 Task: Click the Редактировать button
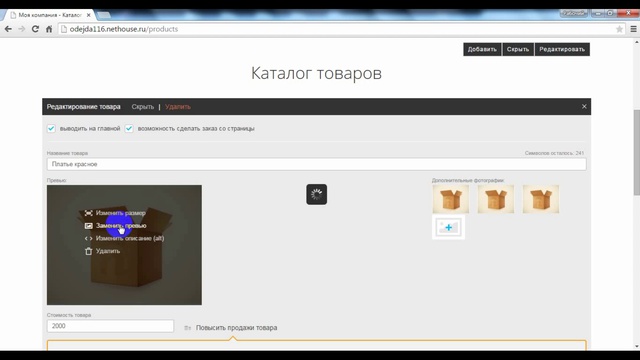[562, 49]
